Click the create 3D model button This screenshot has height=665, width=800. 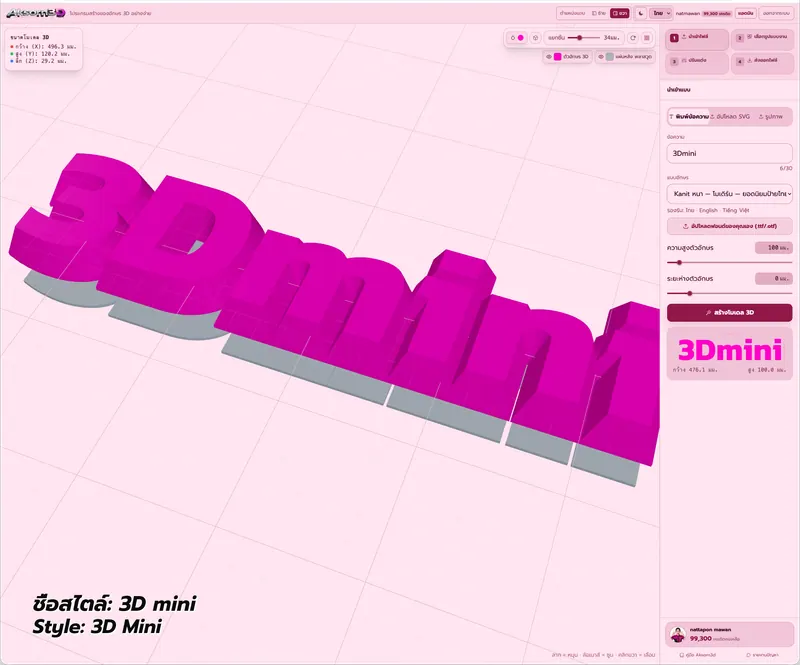pos(730,312)
